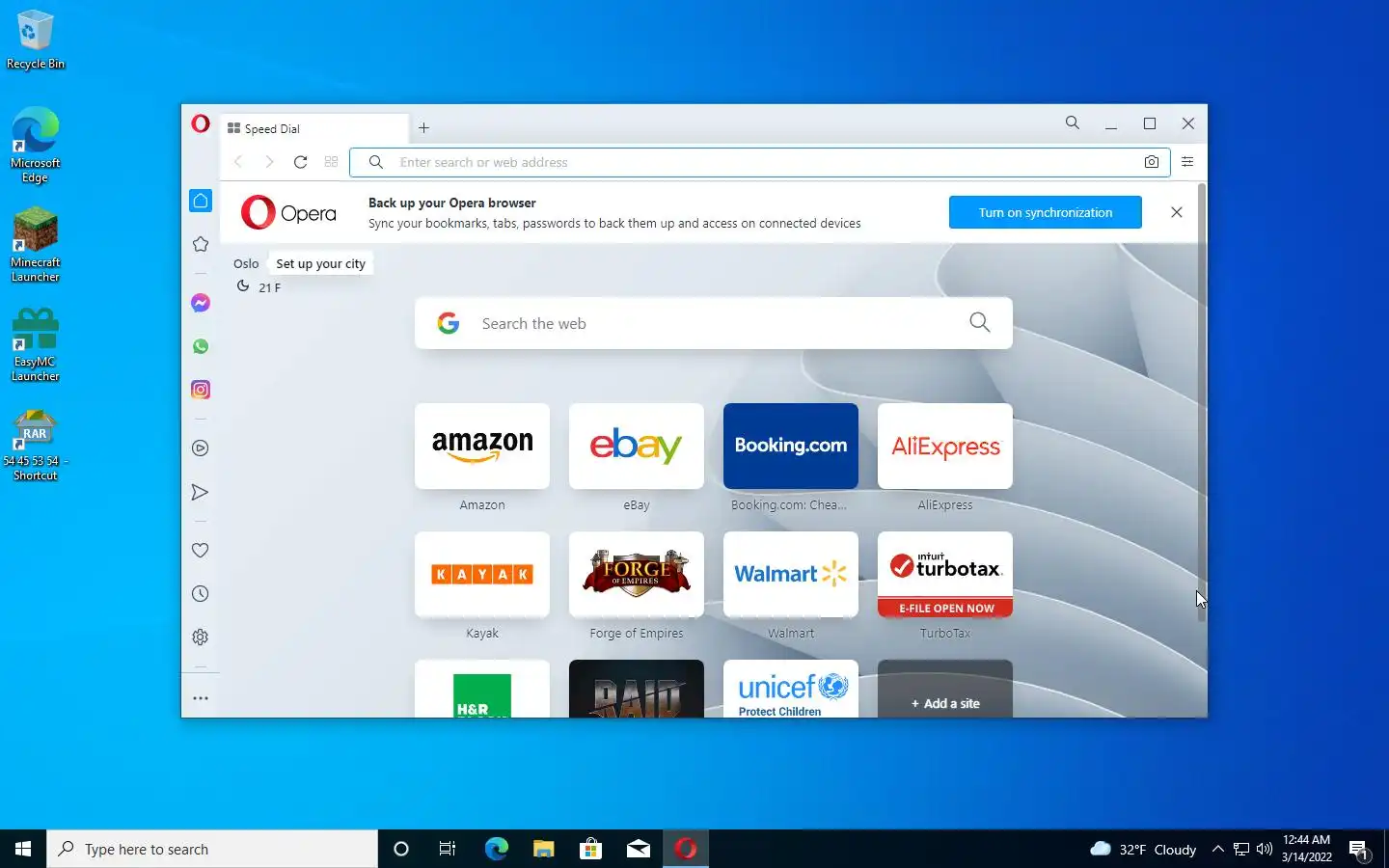Open the Easy Setup menu icon
The image size is (1389, 868).
[1187, 162]
